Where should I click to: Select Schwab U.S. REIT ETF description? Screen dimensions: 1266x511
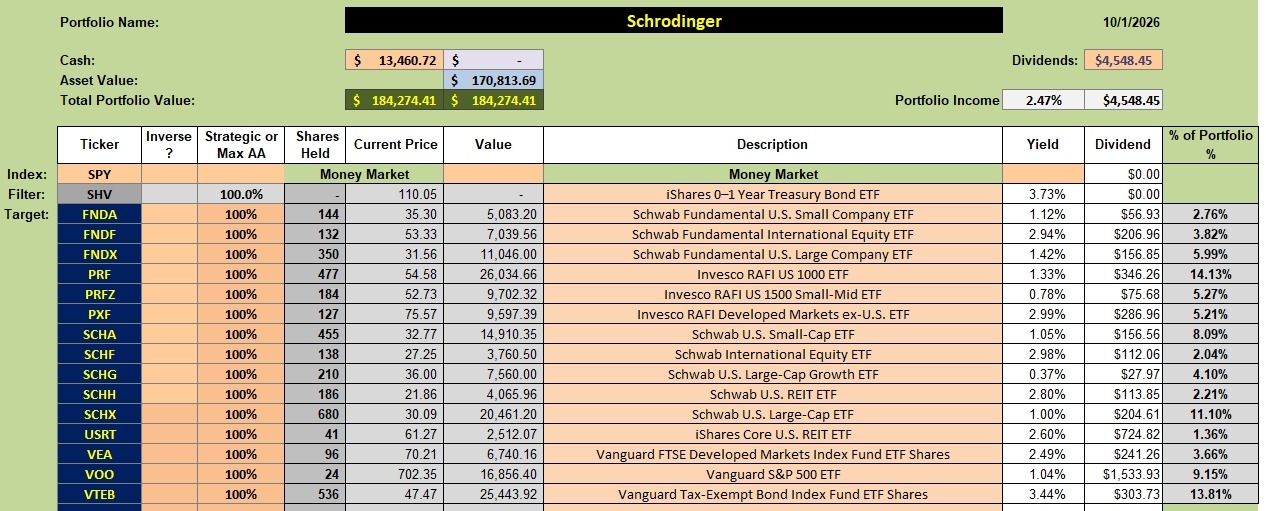[x=773, y=394]
